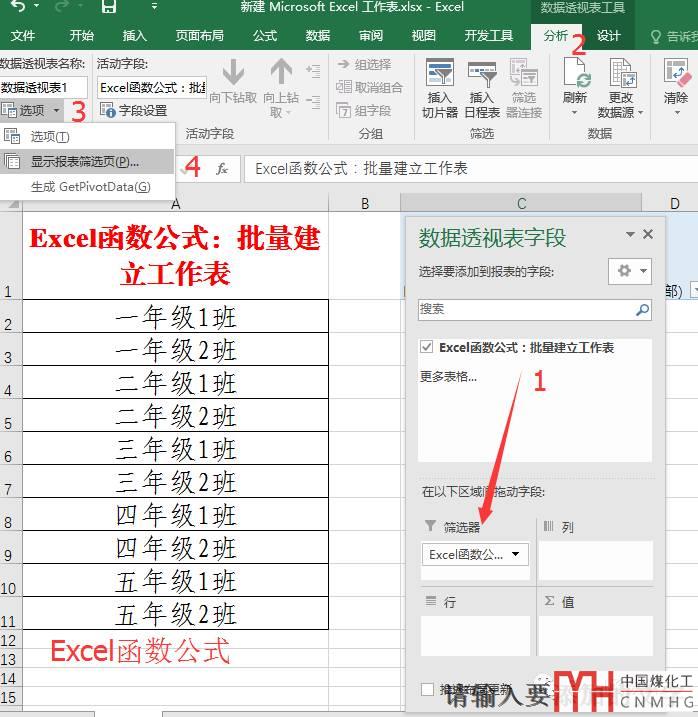Select 显示报表筛选页(P)... menu item

click(x=85, y=161)
